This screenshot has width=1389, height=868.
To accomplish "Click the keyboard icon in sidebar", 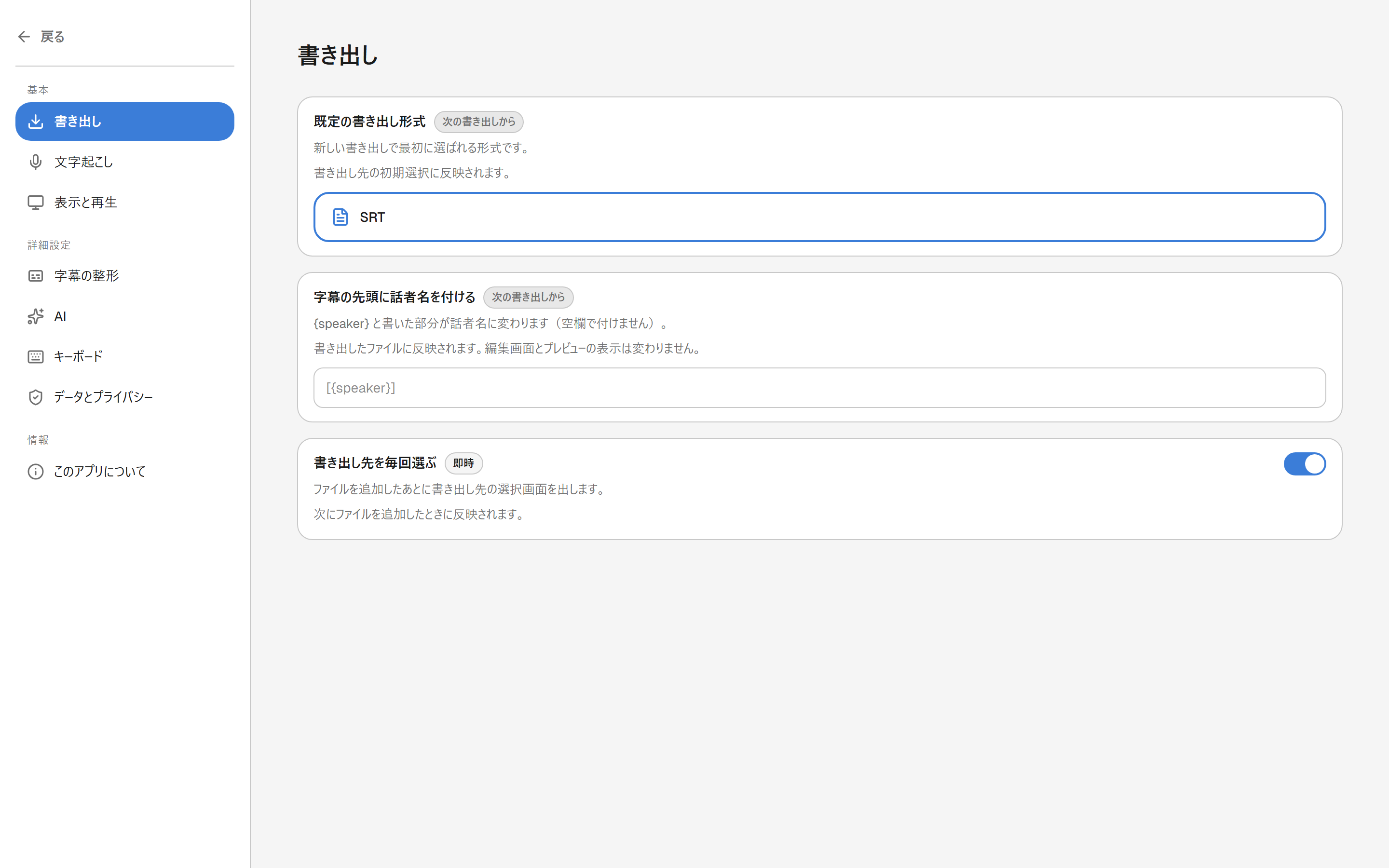I will [x=36, y=356].
